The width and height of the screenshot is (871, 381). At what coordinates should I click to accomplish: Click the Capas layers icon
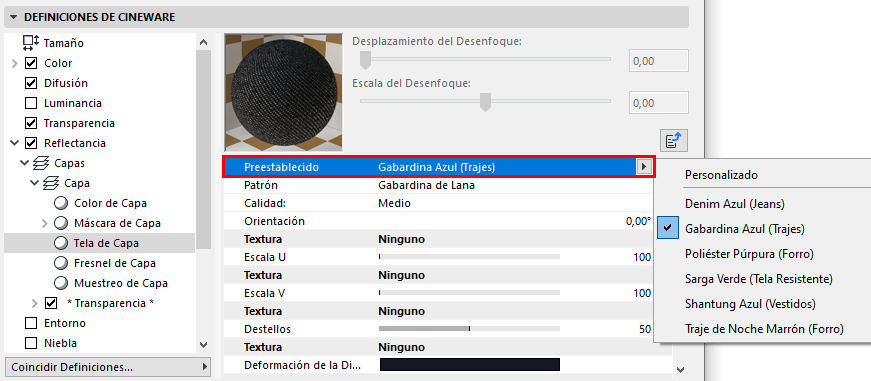(42, 163)
